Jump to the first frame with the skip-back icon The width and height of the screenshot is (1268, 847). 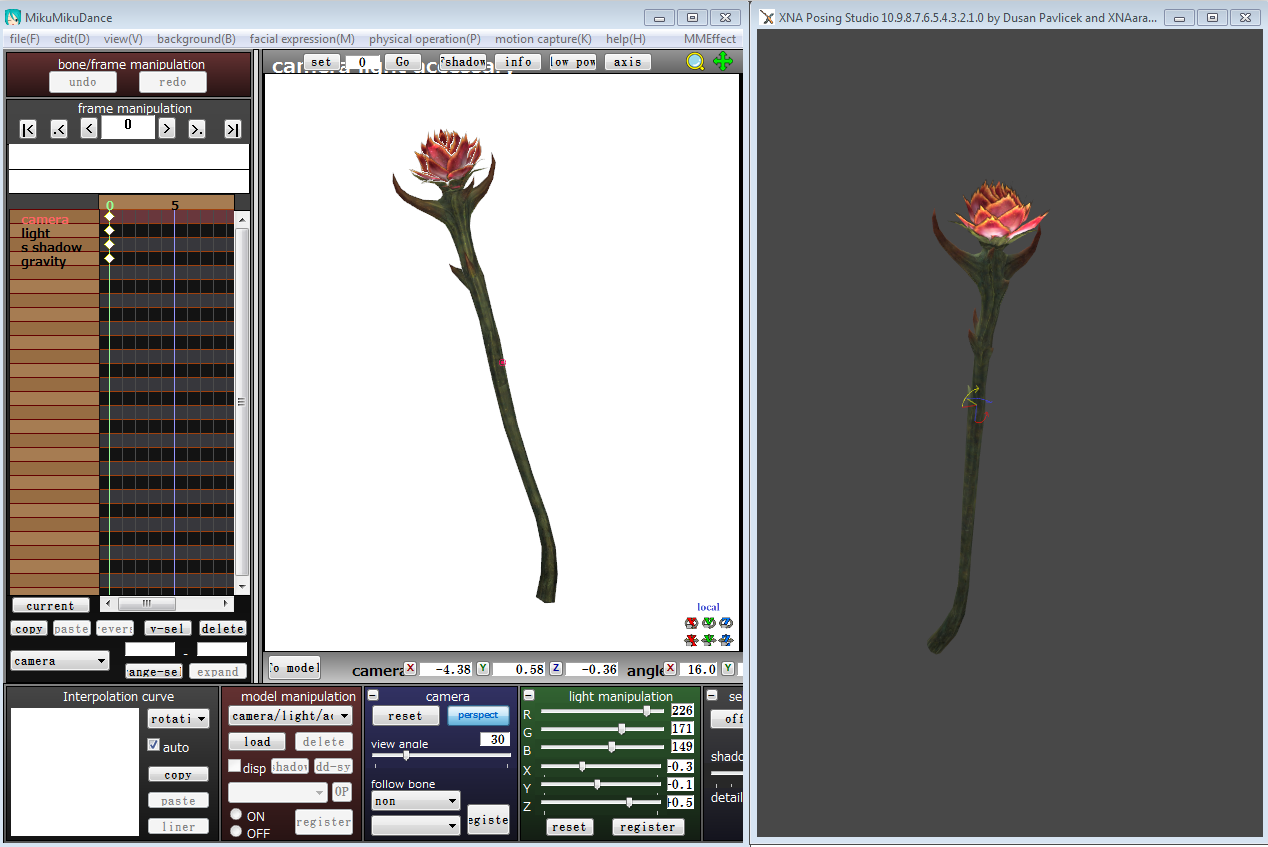coord(28,128)
